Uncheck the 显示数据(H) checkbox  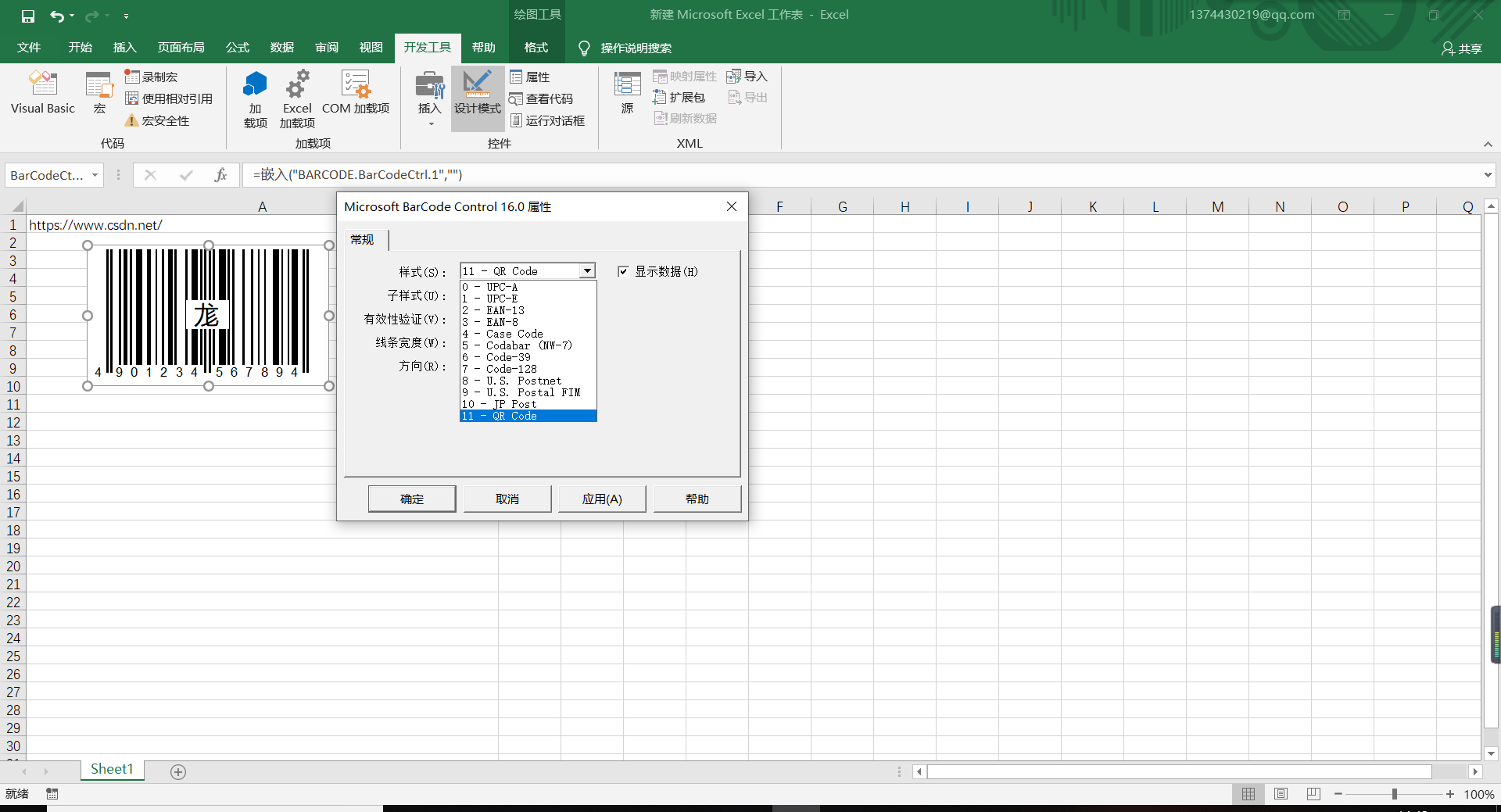[x=623, y=271]
